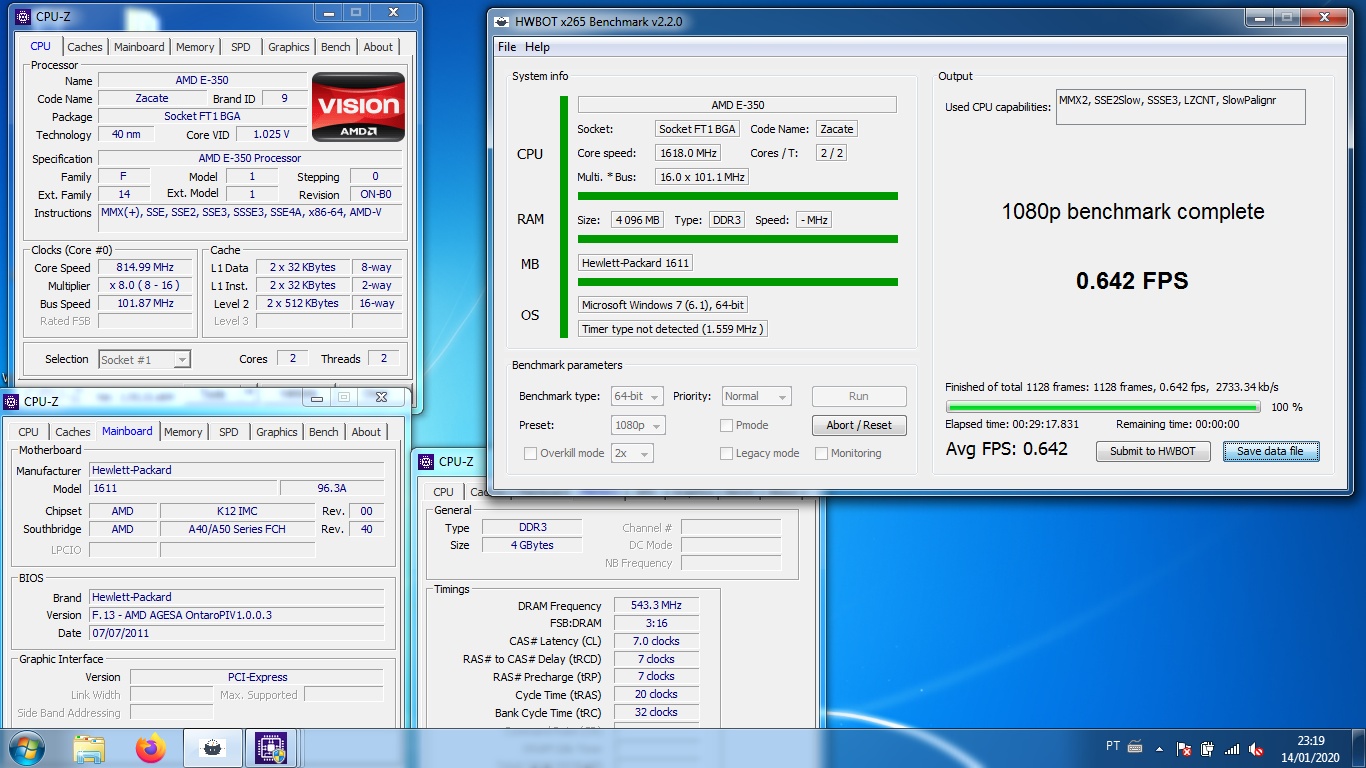Click the Southbridge A40/A50 Series FCH field
Screen dimensions: 1366x768
coord(237,529)
